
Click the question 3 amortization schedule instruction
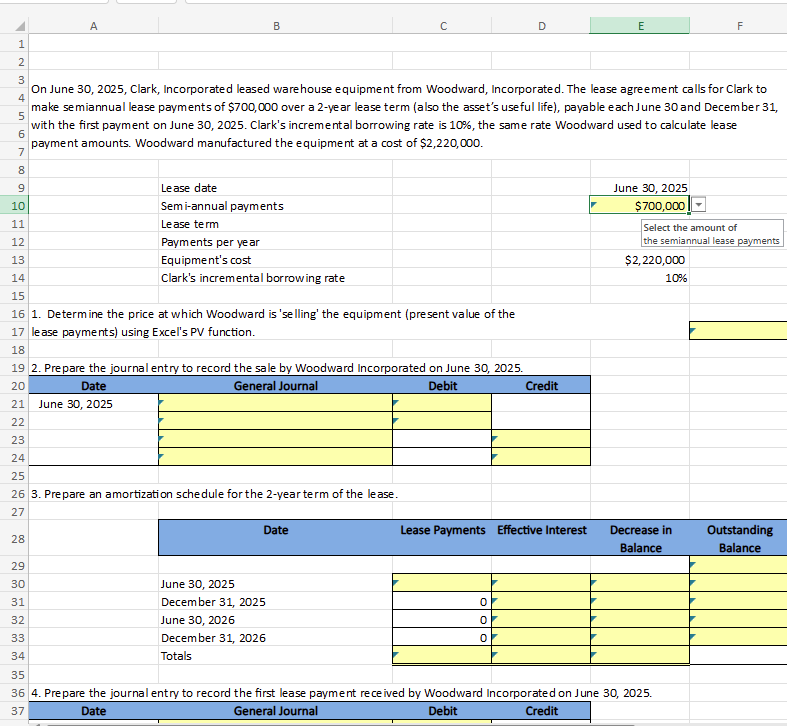point(214,494)
